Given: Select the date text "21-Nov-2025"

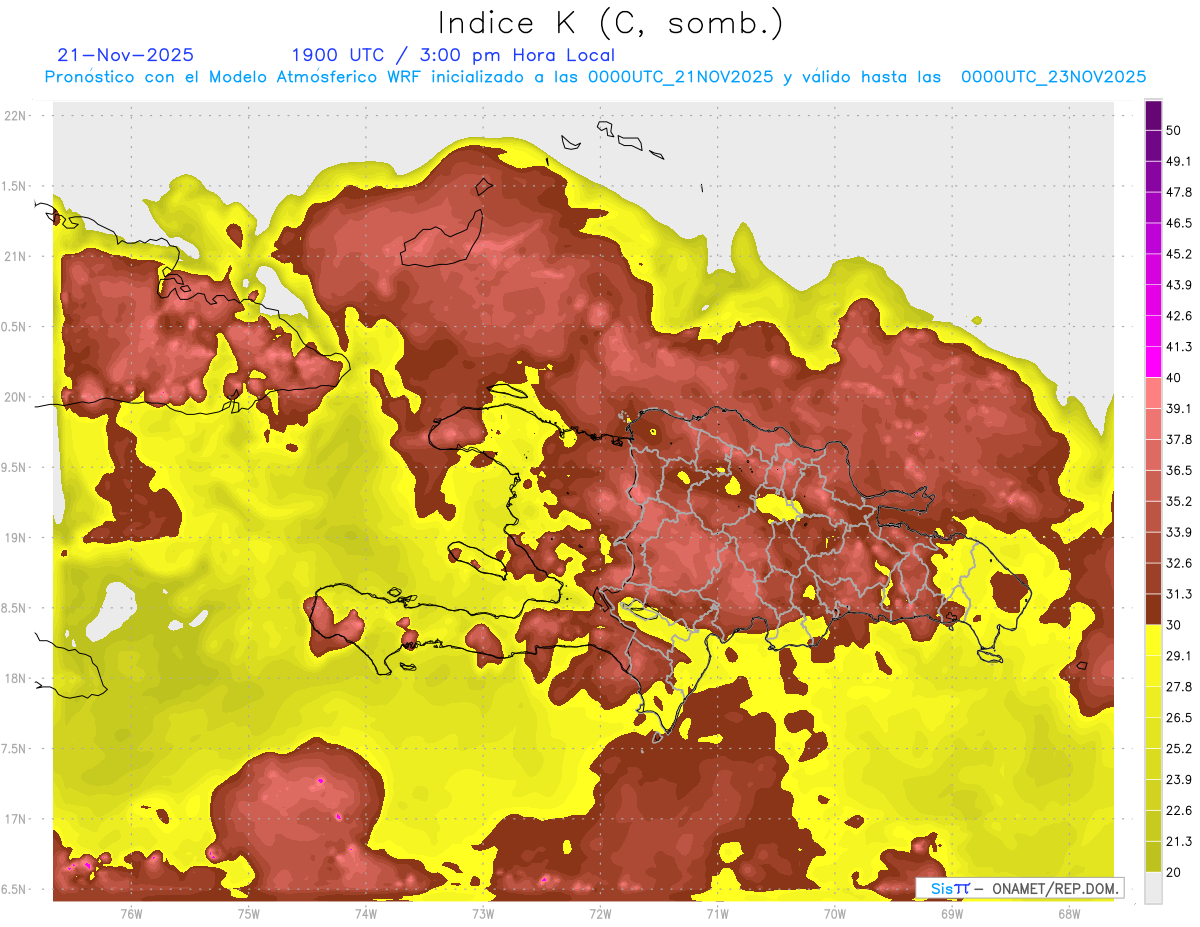Looking at the screenshot, I should click(x=126, y=55).
